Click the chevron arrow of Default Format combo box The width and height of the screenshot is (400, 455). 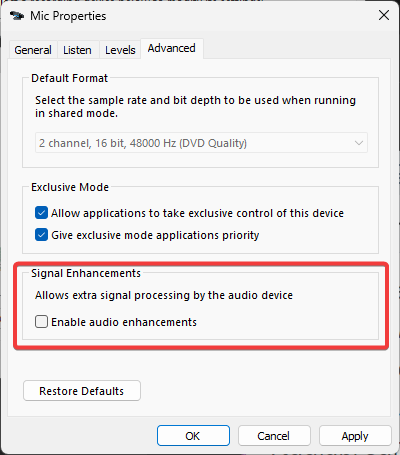(x=359, y=143)
